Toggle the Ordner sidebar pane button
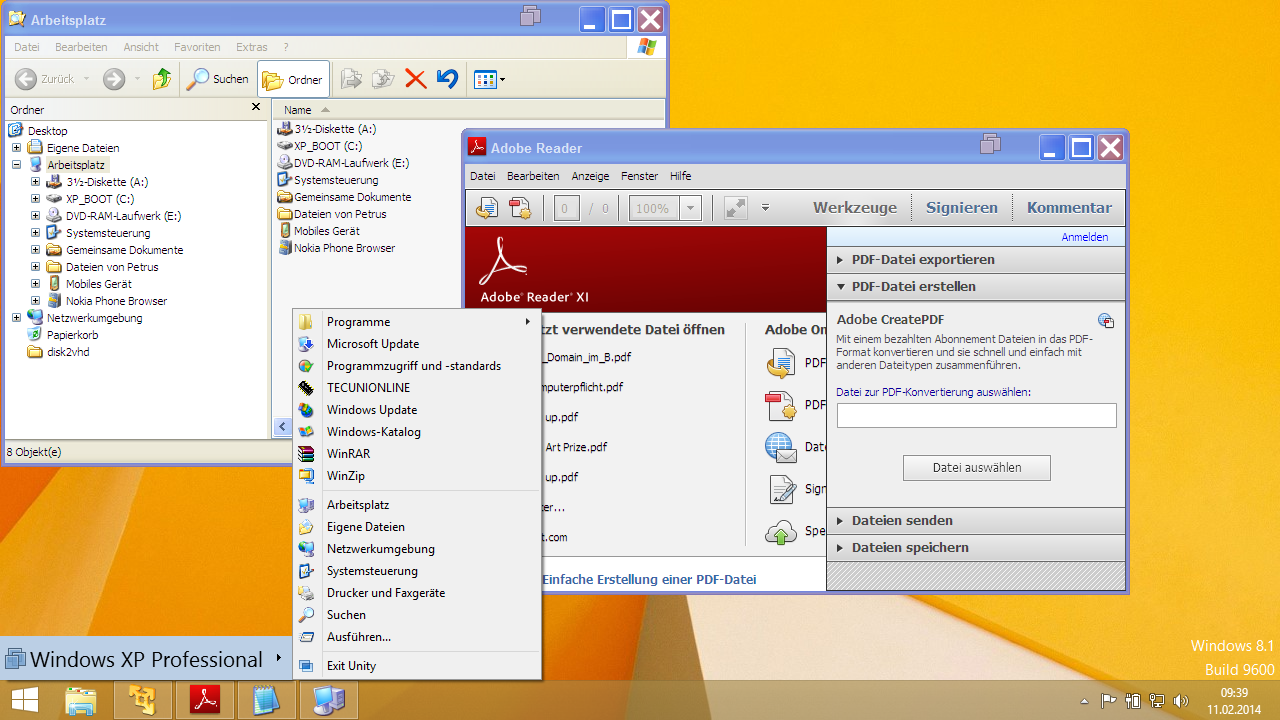This screenshot has height=720, width=1280. [x=292, y=79]
